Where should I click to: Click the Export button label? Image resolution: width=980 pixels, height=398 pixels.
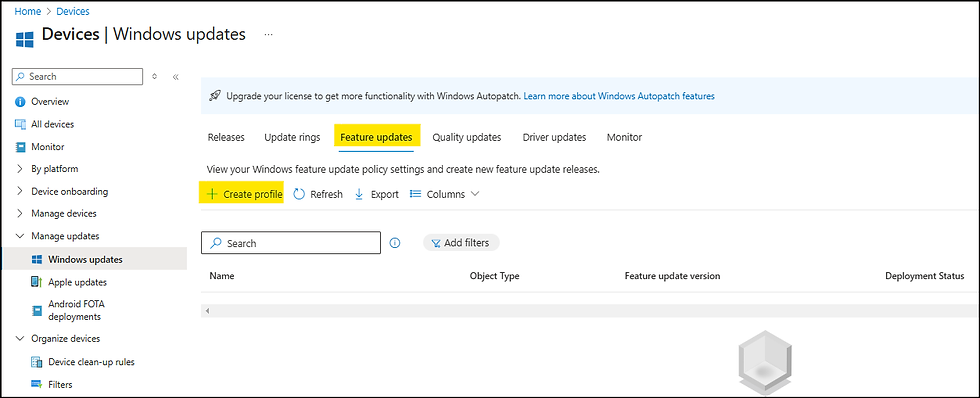coord(385,194)
